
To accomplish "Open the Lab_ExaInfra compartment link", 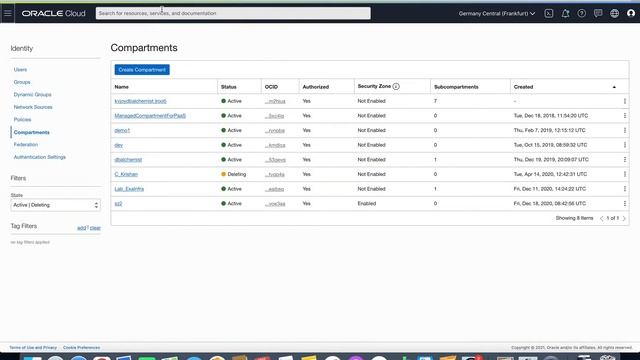I will 129,189.
